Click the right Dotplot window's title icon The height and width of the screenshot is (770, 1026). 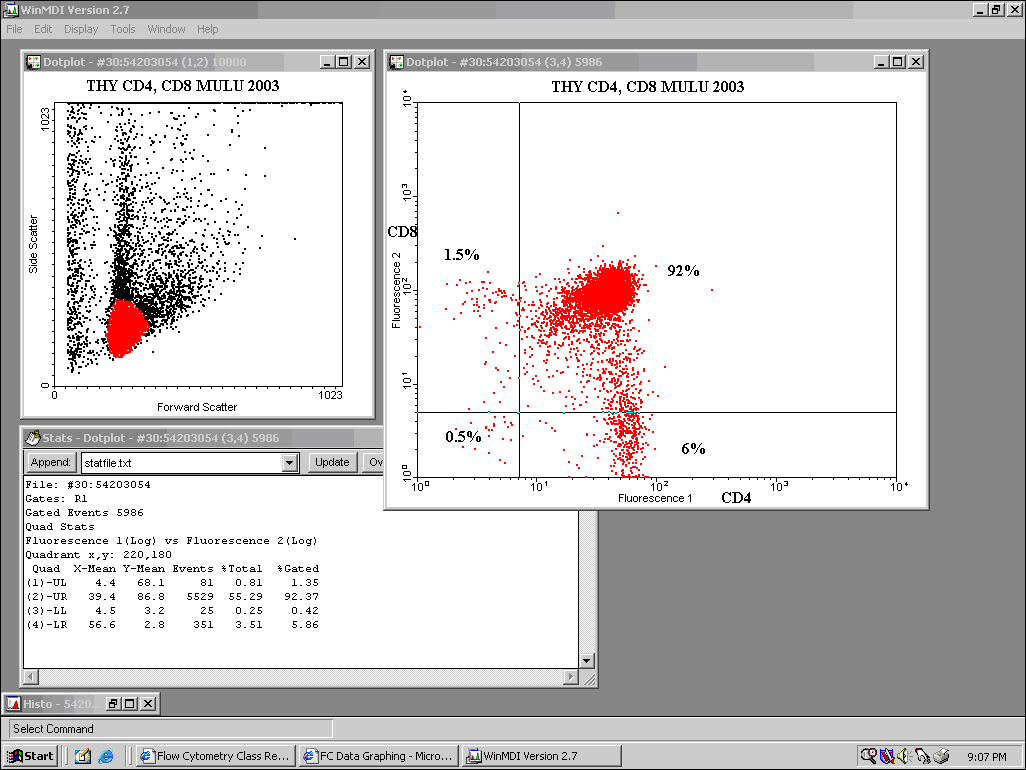pos(396,62)
